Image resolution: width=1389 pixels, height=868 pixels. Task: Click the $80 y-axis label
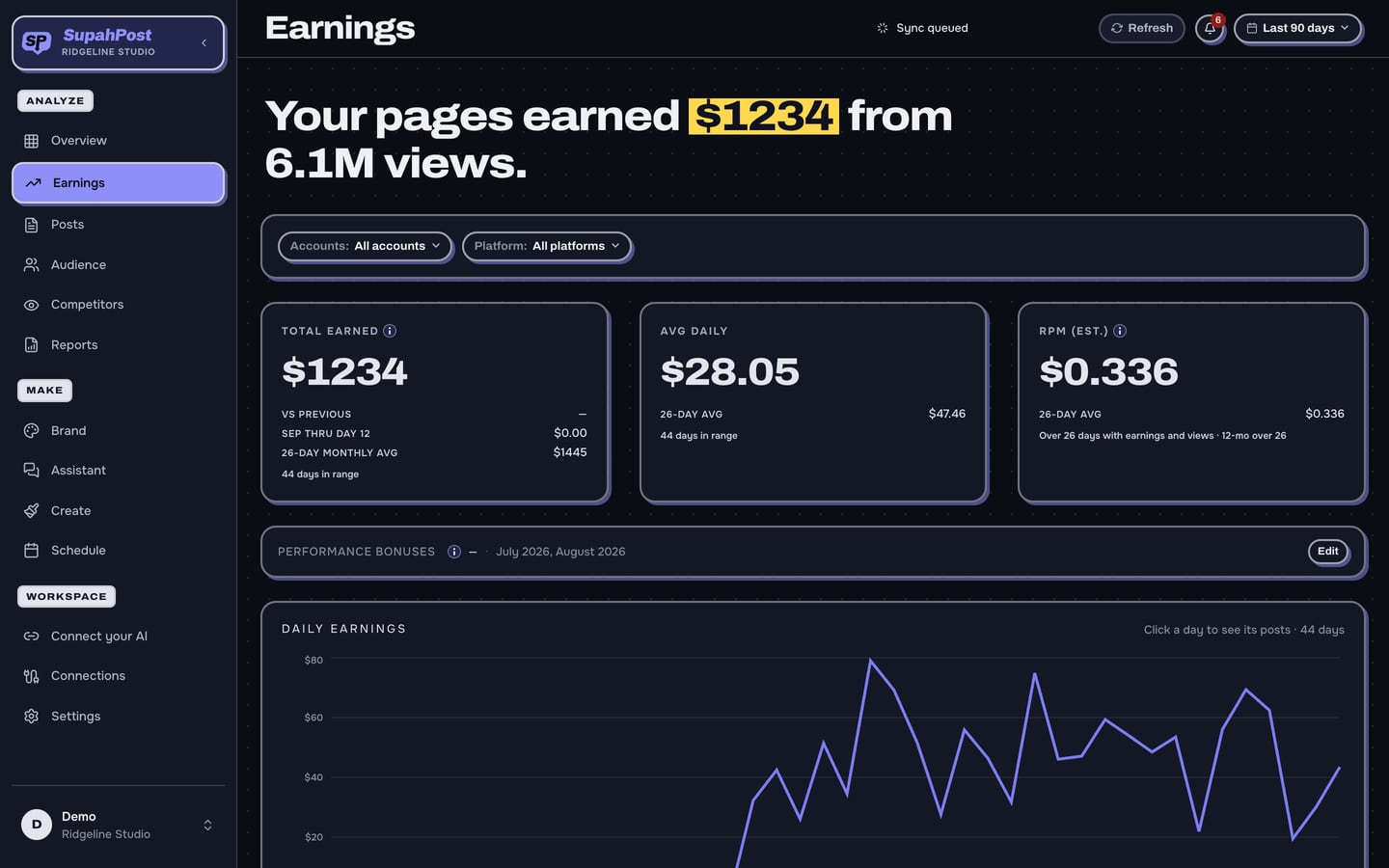click(313, 661)
